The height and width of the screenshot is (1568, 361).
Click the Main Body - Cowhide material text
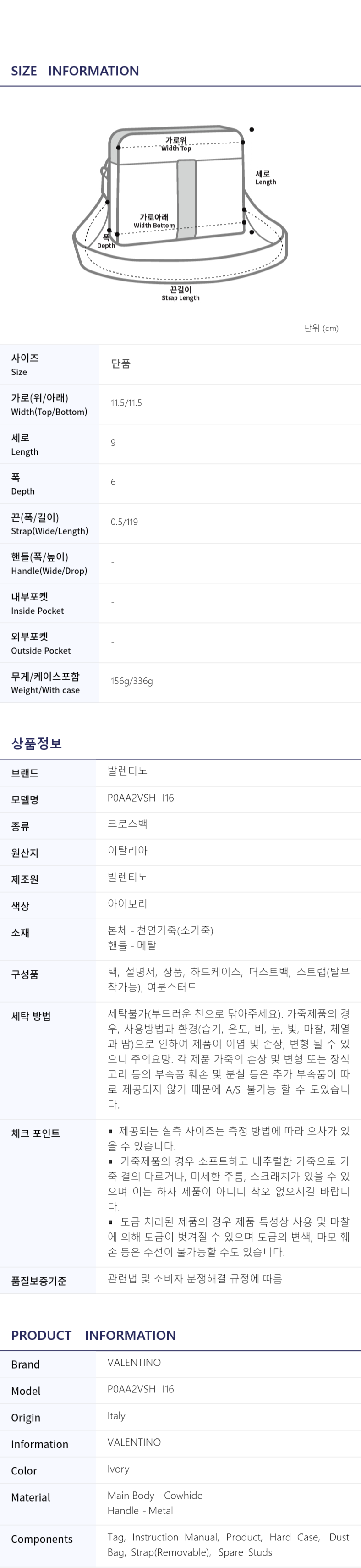[x=155, y=1496]
